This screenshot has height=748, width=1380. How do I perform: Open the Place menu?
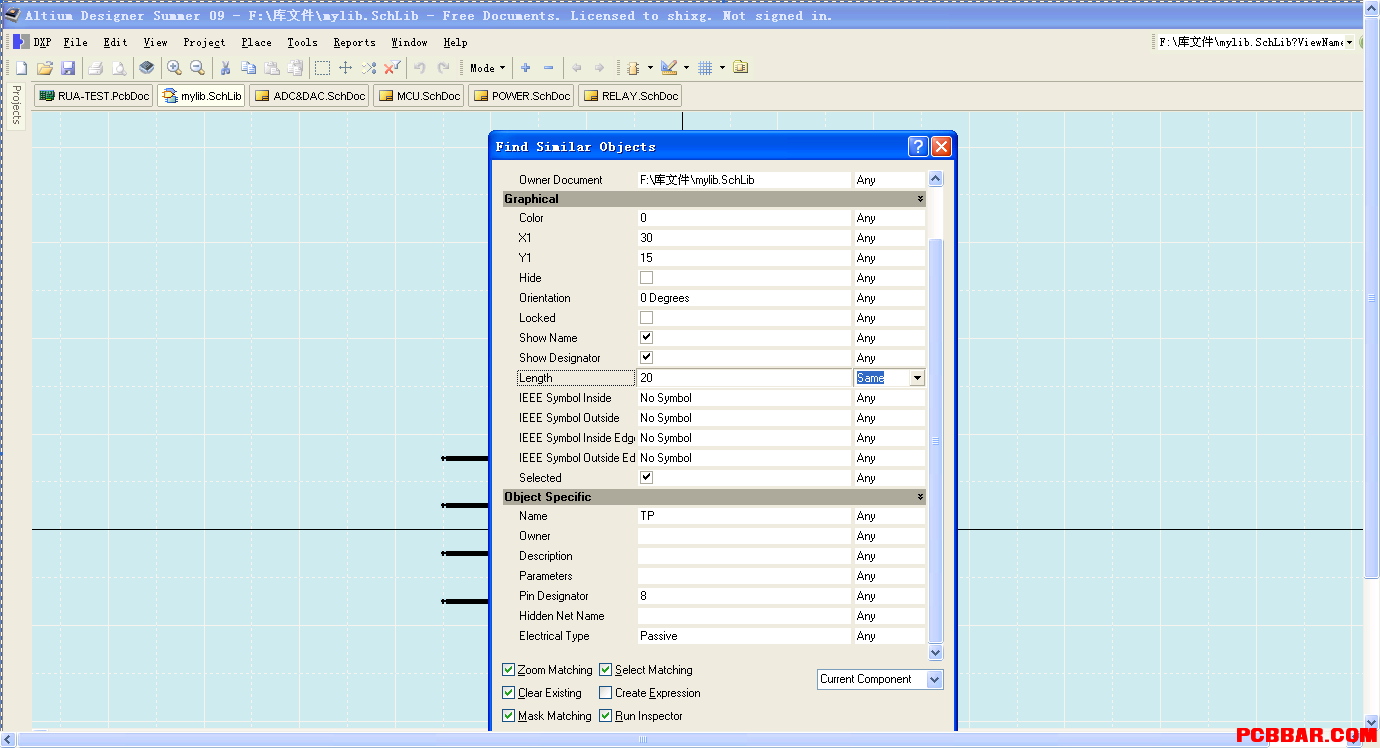point(256,42)
